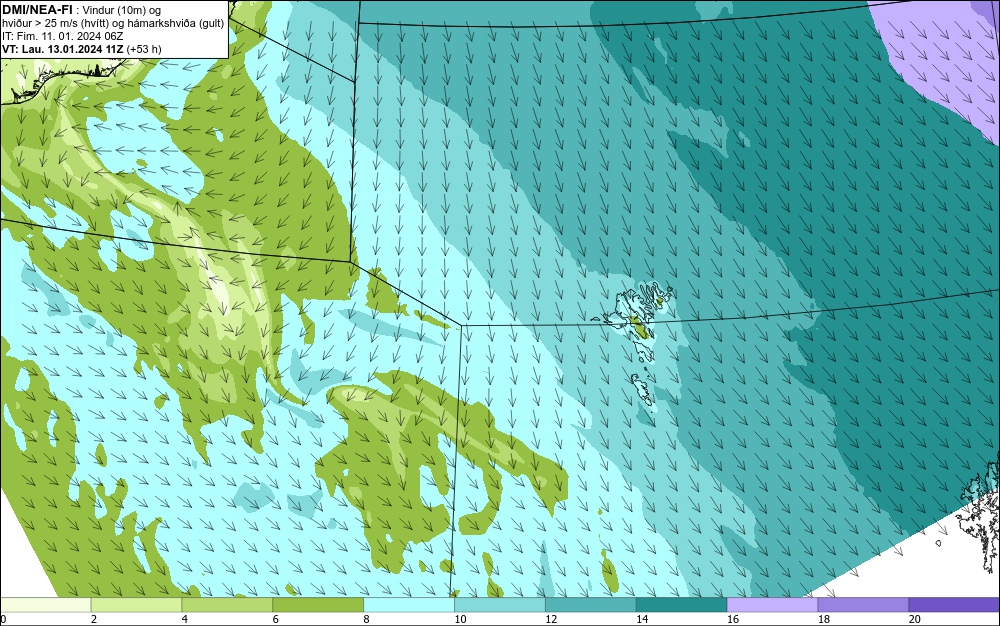This screenshot has height=626, width=1000.
Task: Click the 10–12 m/s pale teal legend swatch
Action: tap(500, 604)
